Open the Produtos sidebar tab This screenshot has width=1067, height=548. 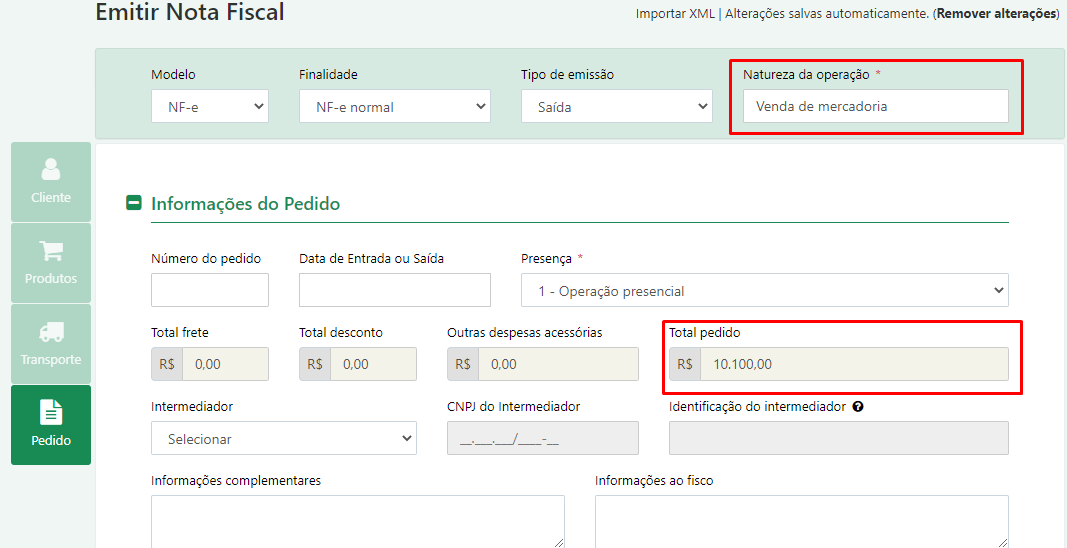pos(51,263)
